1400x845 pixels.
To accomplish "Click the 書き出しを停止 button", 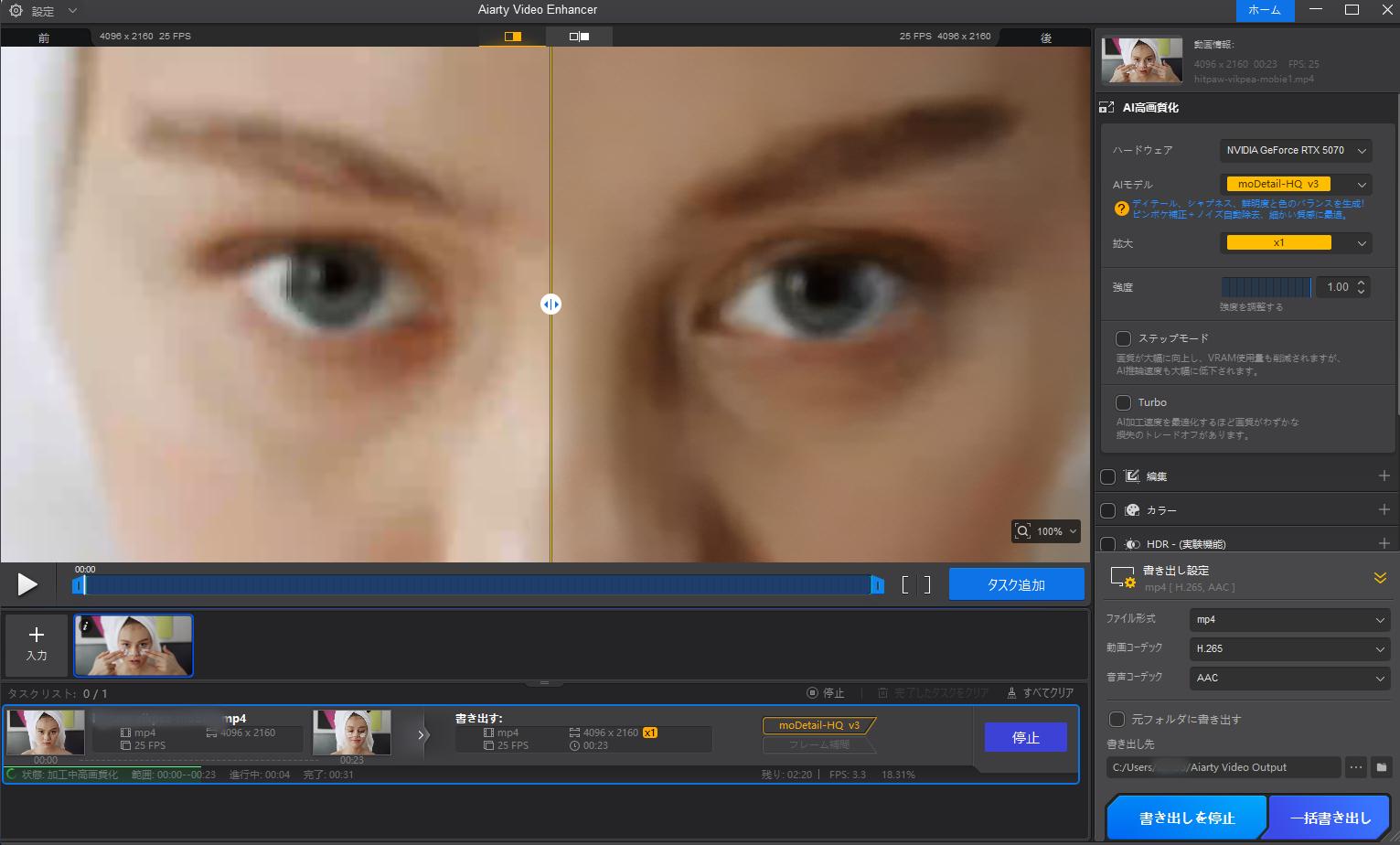I will pyautogui.click(x=1186, y=818).
